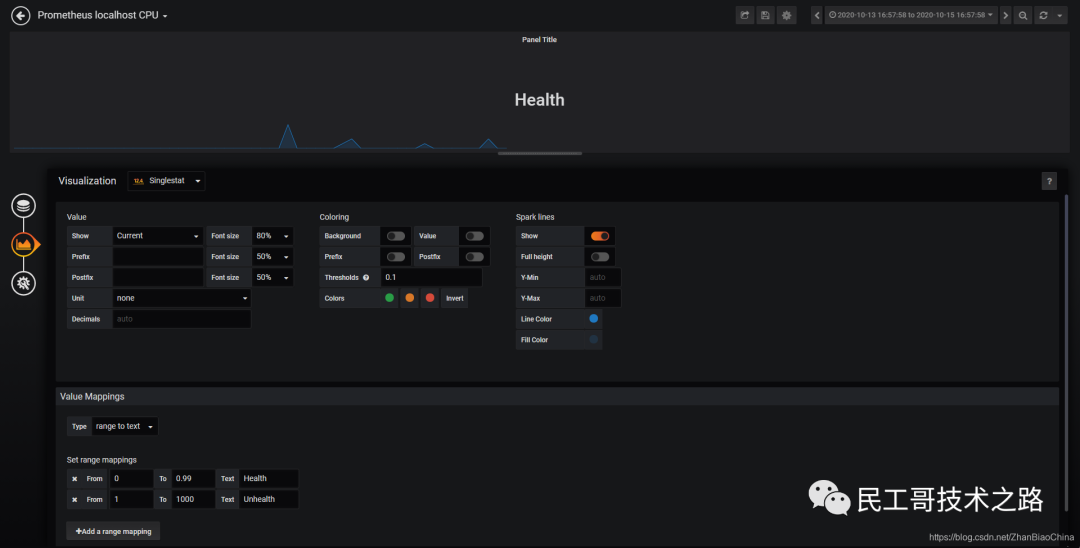The image size is (1080, 548).
Task: Open Prometheus localhost CPU dashboard dropdown
Action: (102, 15)
